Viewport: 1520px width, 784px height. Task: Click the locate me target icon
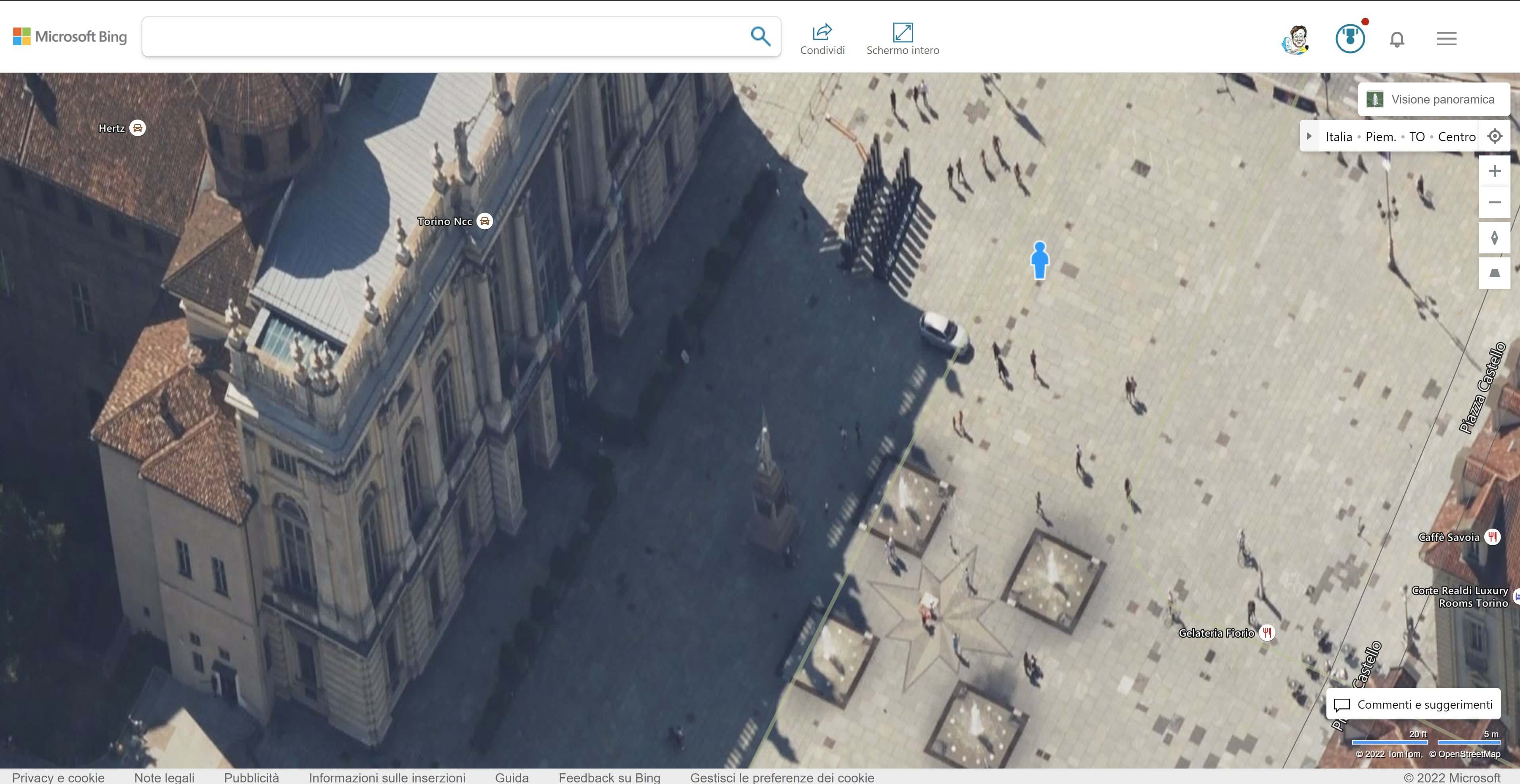pos(1495,136)
